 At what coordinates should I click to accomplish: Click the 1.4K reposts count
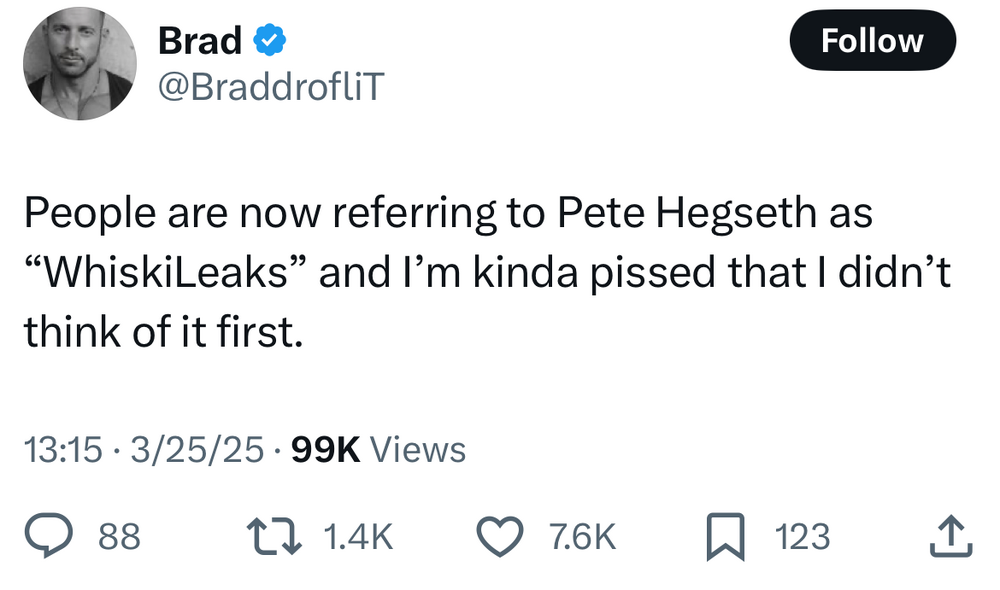click(359, 538)
